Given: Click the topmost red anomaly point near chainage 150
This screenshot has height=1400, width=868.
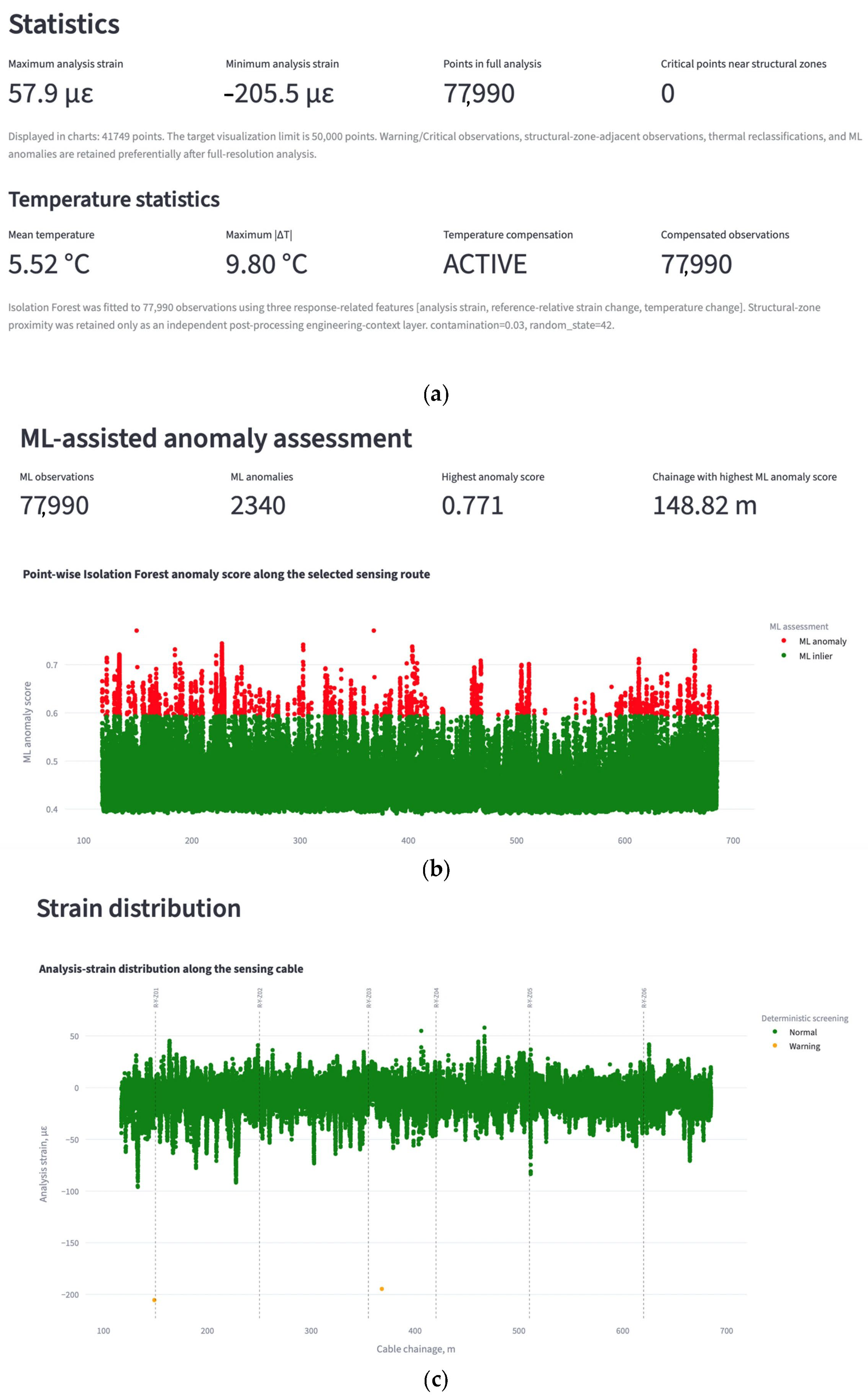Looking at the screenshot, I should pos(137,631).
